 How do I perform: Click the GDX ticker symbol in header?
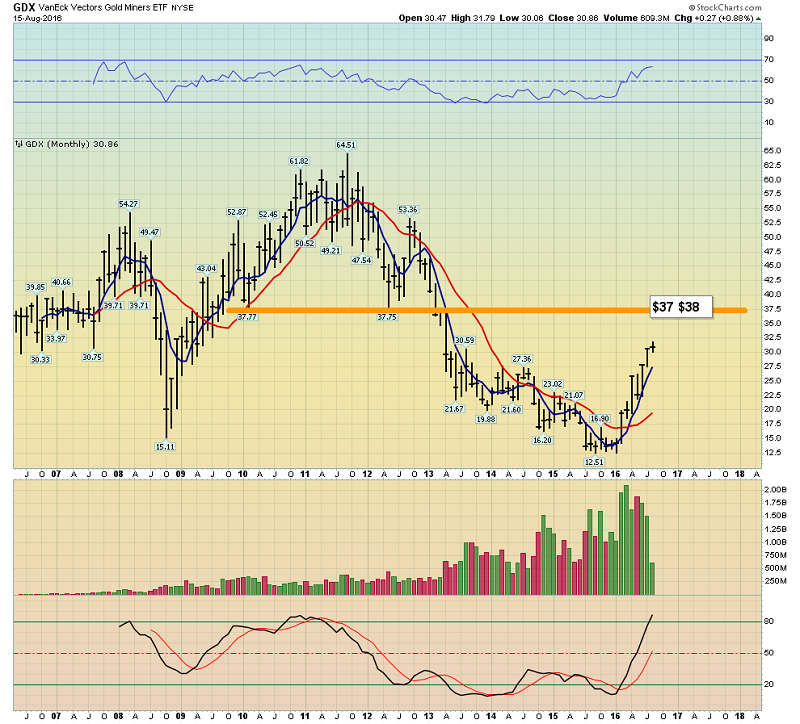[x=24, y=7]
